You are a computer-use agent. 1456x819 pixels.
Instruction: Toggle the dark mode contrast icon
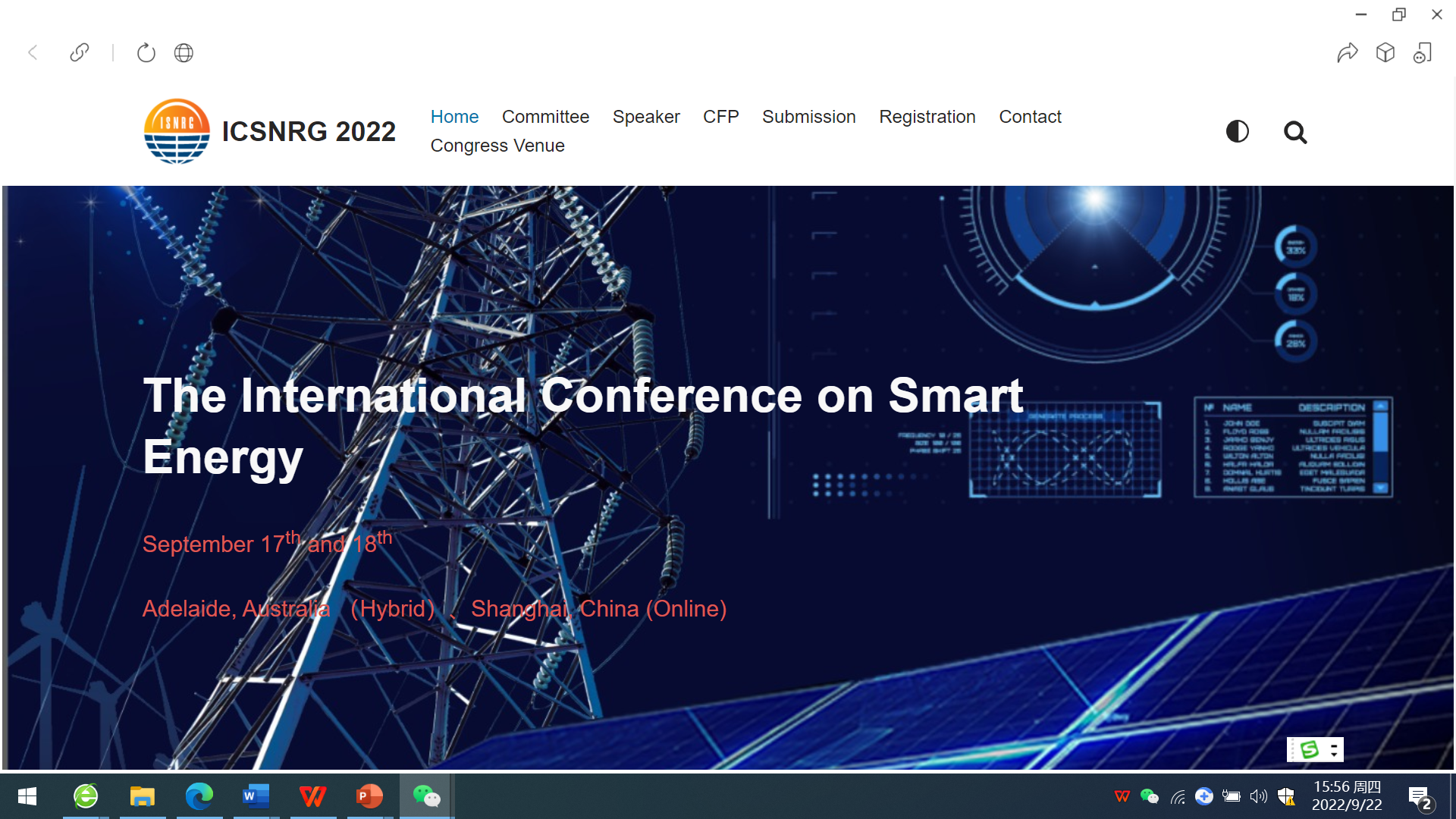pyautogui.click(x=1237, y=131)
